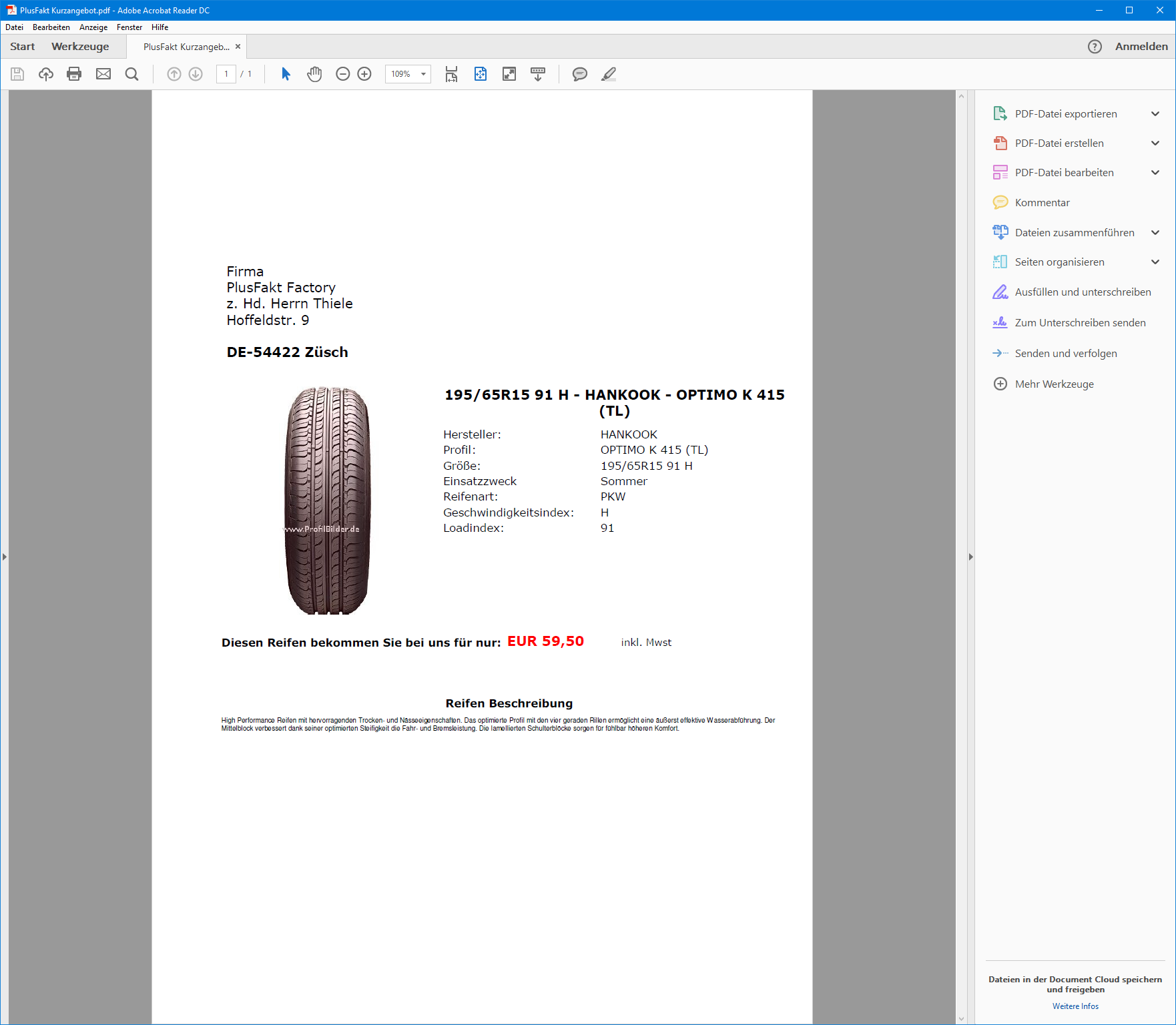Screen dimensions: 1176x1025
Task: Switch to the Werkzeuge tab
Action: (80, 47)
